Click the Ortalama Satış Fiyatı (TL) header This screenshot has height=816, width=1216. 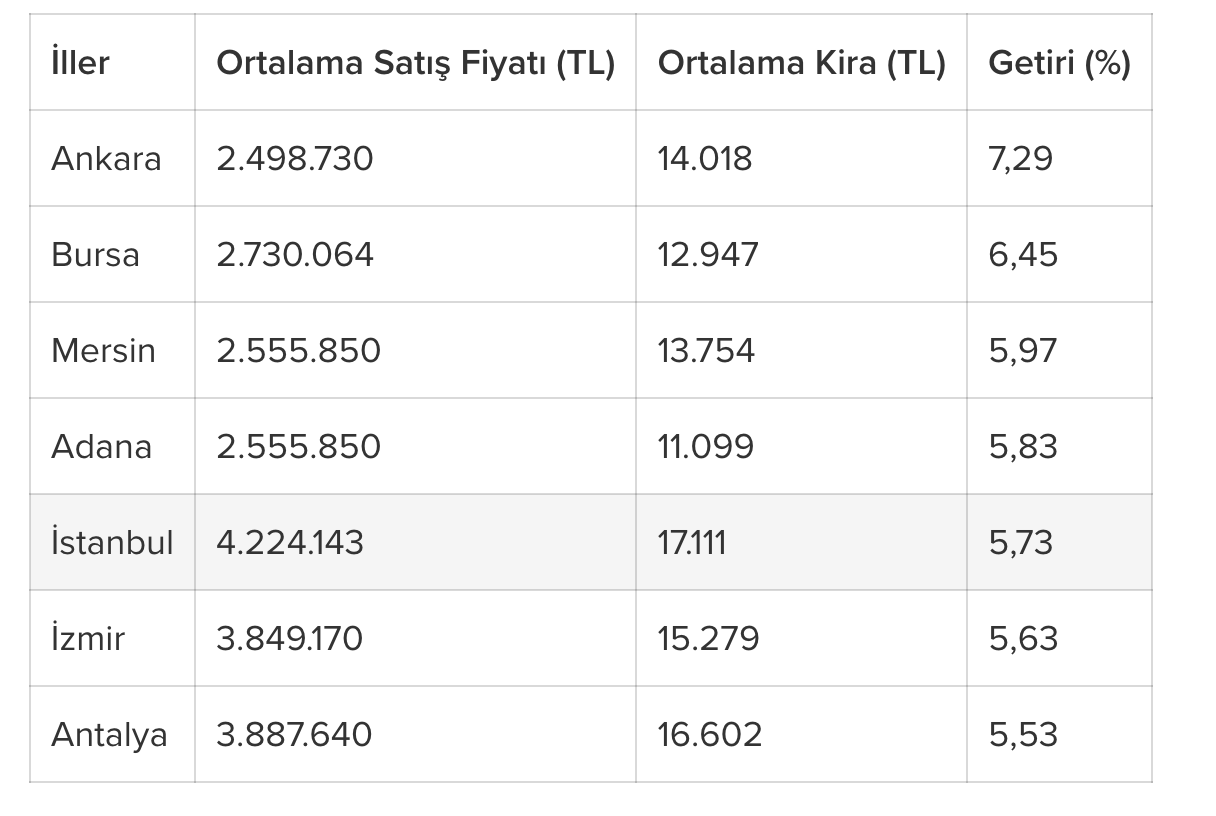point(415,63)
